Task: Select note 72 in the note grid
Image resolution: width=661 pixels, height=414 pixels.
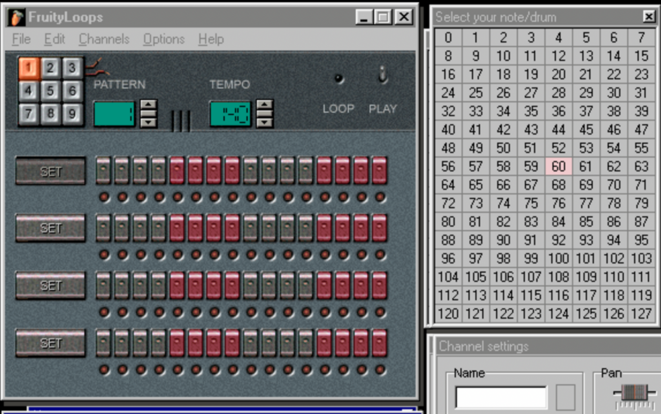Action: pyautogui.click(x=448, y=203)
